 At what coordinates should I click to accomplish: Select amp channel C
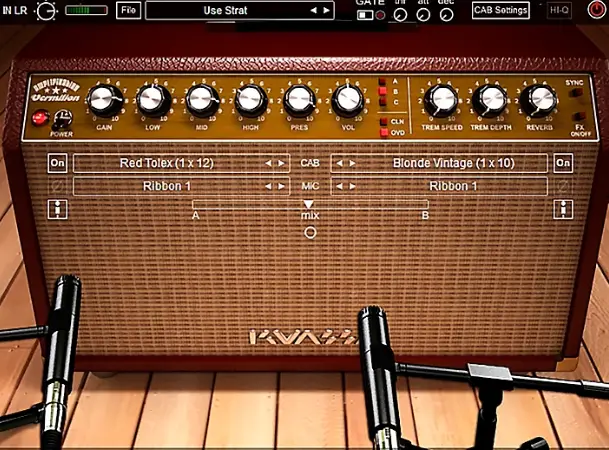(383, 102)
